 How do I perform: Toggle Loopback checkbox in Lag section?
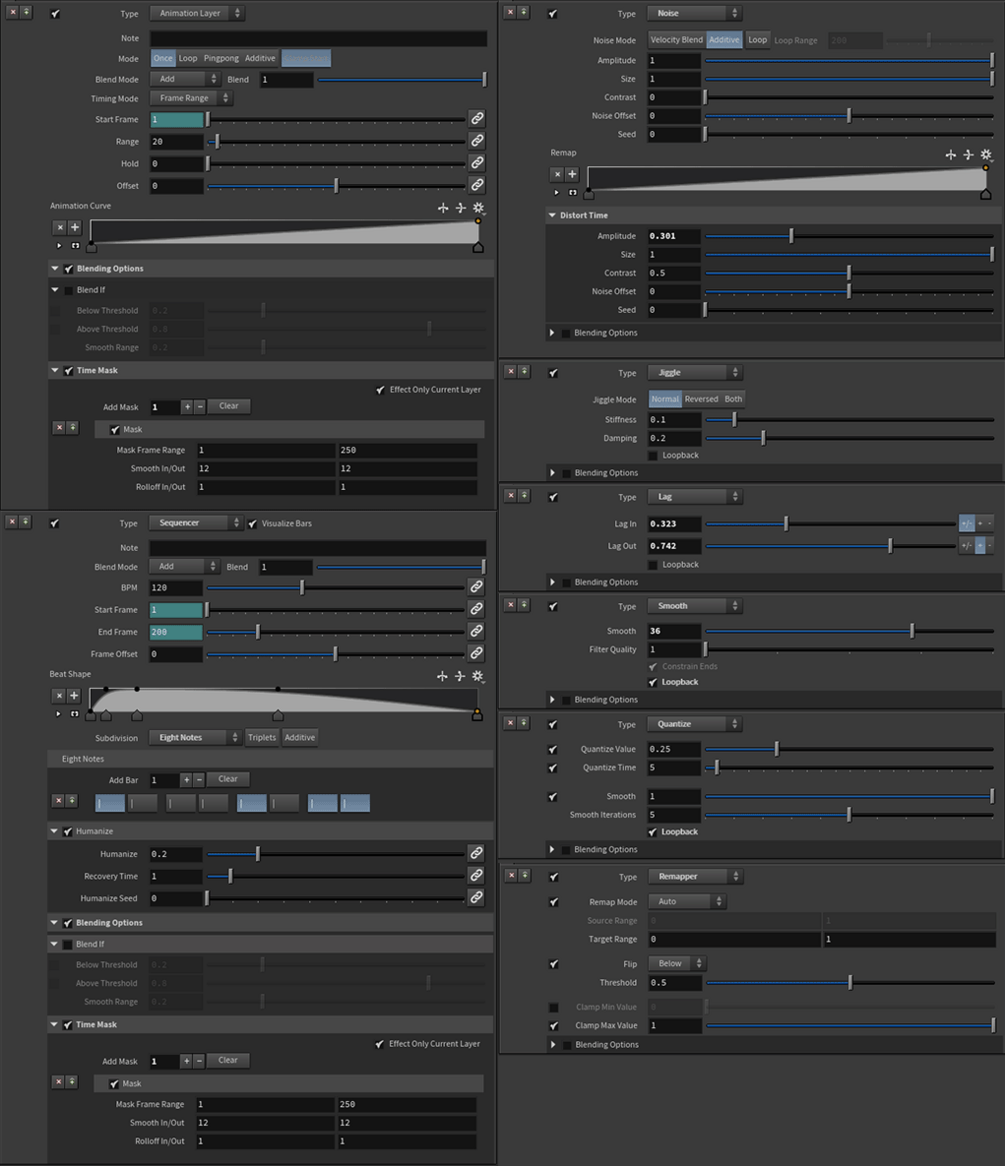652,564
